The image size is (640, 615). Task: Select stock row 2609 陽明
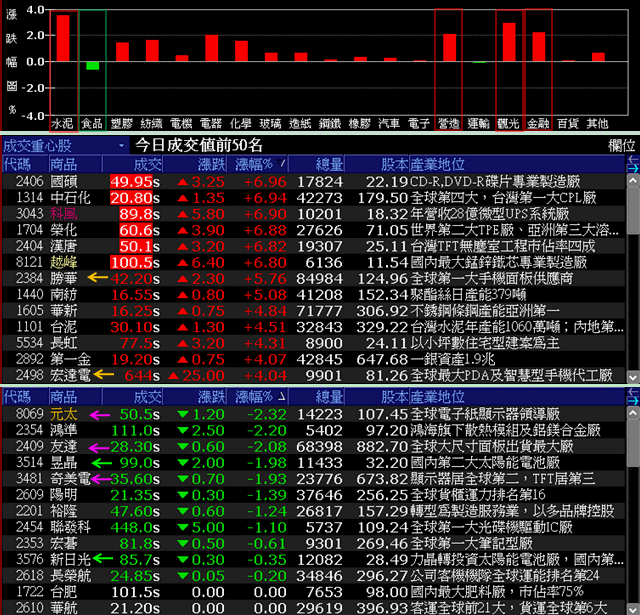[x=313, y=495]
